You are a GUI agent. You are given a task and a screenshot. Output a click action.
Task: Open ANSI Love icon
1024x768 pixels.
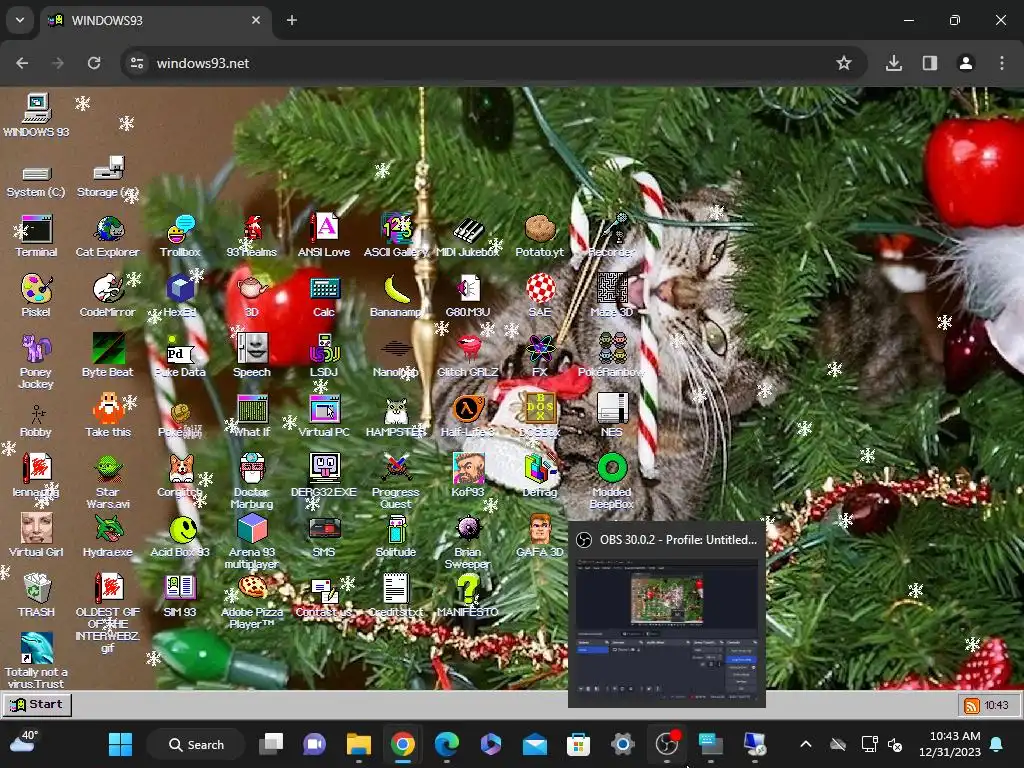click(x=324, y=229)
